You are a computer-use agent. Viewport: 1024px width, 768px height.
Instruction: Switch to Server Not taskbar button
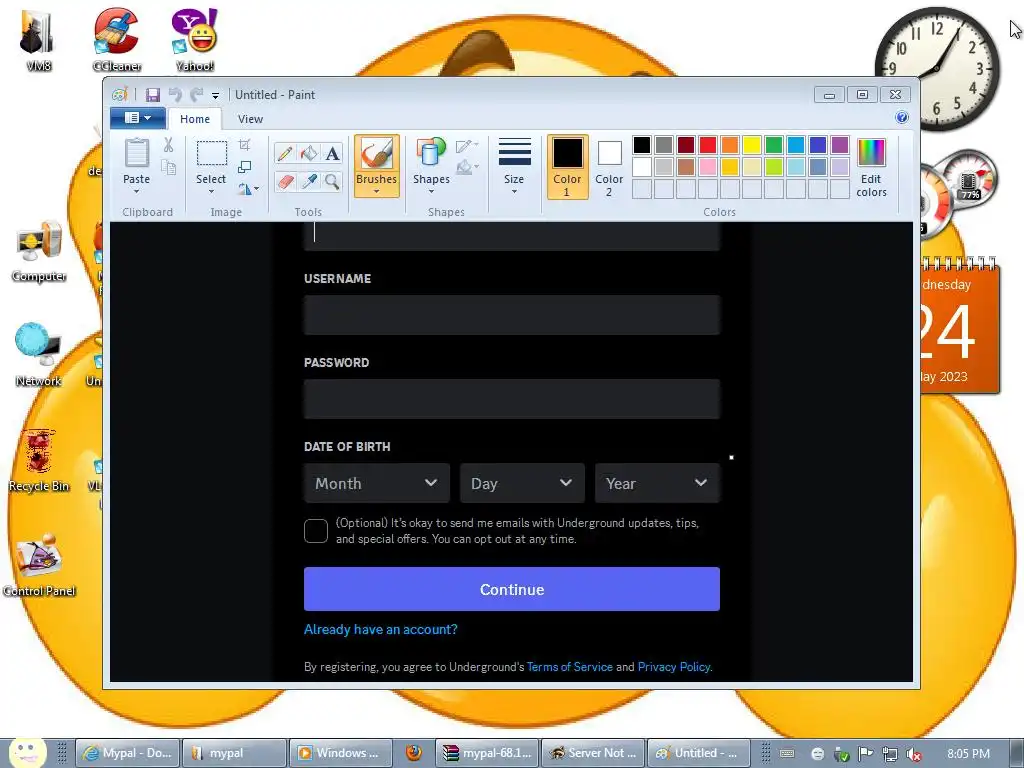(x=594, y=753)
